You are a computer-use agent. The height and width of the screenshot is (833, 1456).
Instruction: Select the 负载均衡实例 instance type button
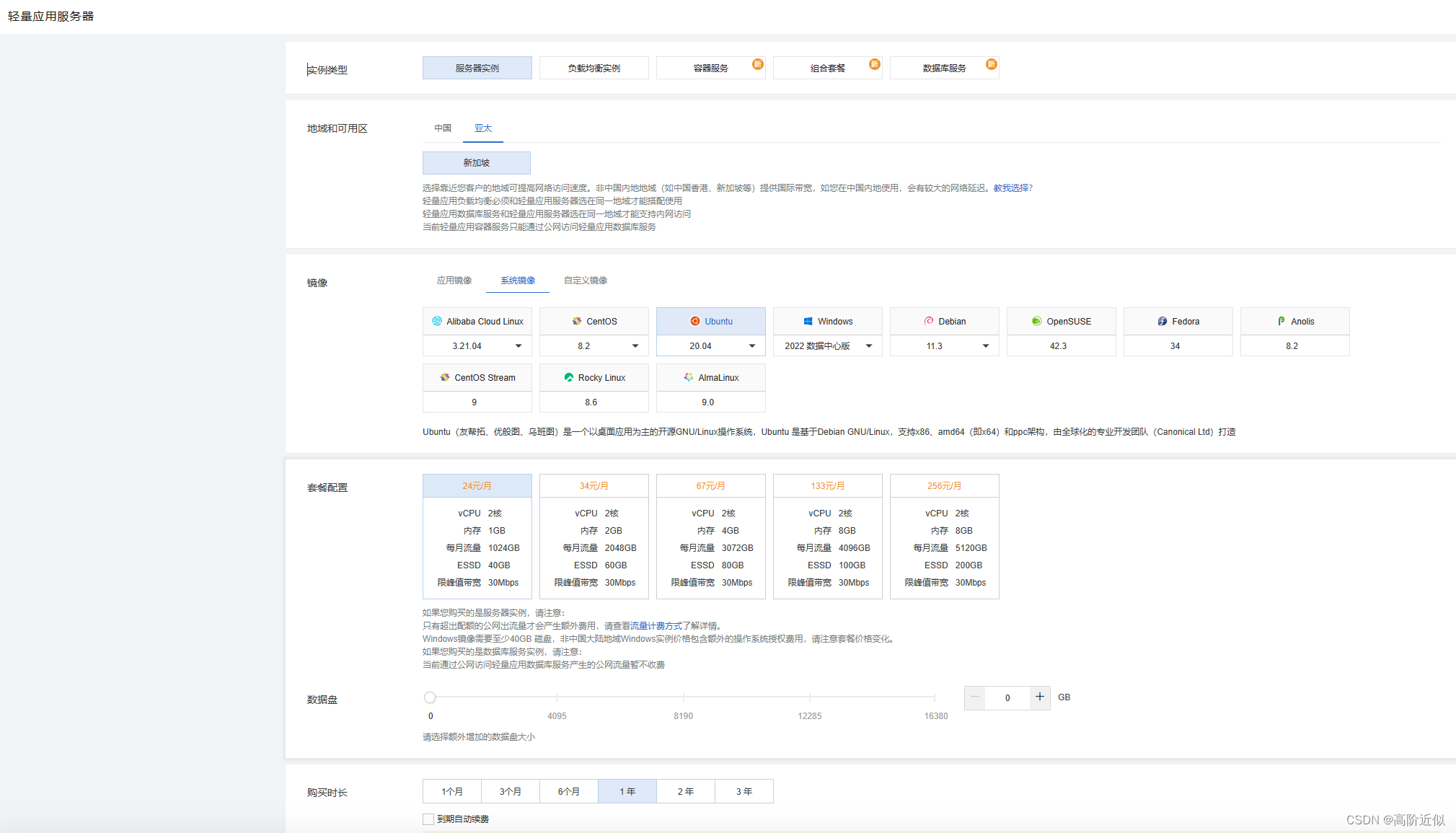(594, 68)
